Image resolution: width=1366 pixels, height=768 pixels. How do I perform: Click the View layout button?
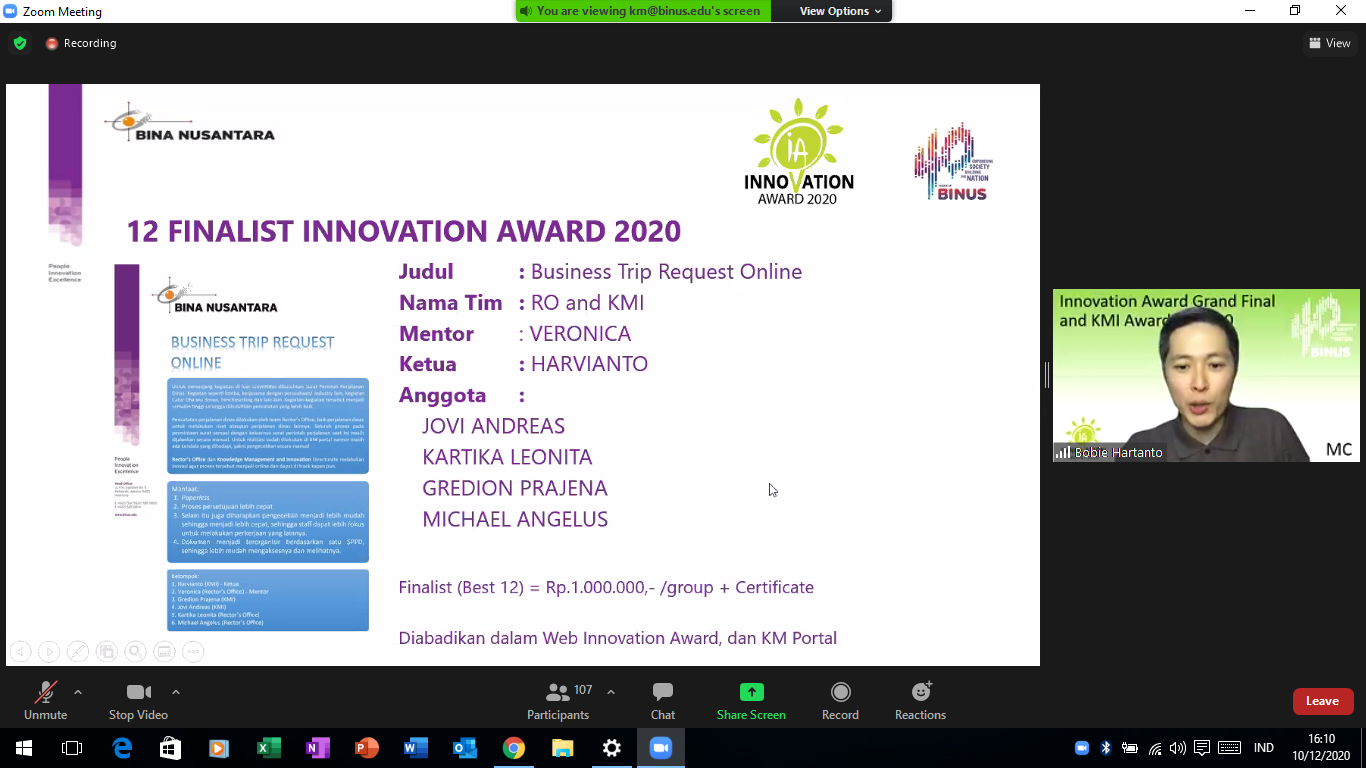pyautogui.click(x=1330, y=43)
